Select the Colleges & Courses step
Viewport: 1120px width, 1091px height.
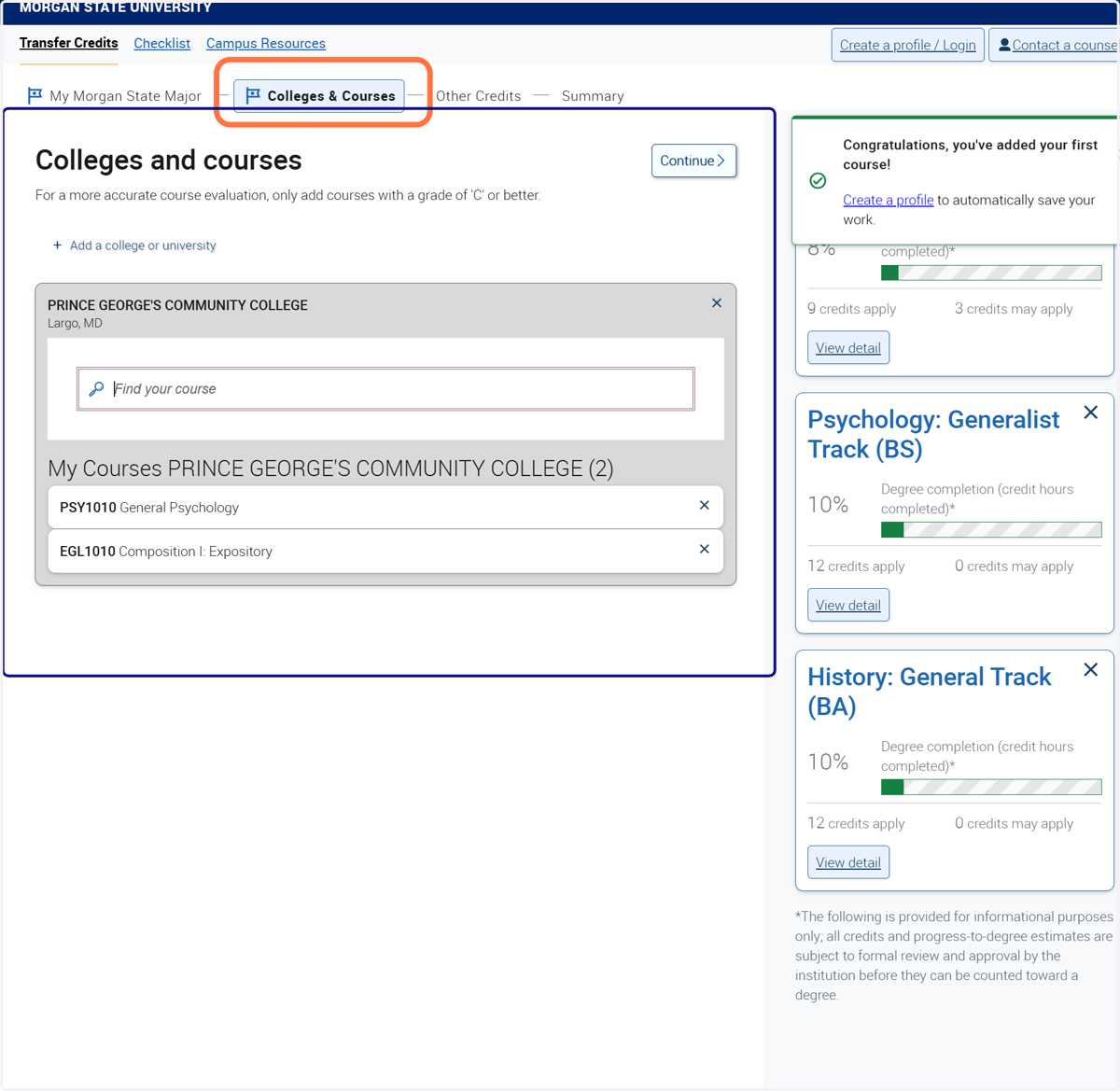click(319, 96)
